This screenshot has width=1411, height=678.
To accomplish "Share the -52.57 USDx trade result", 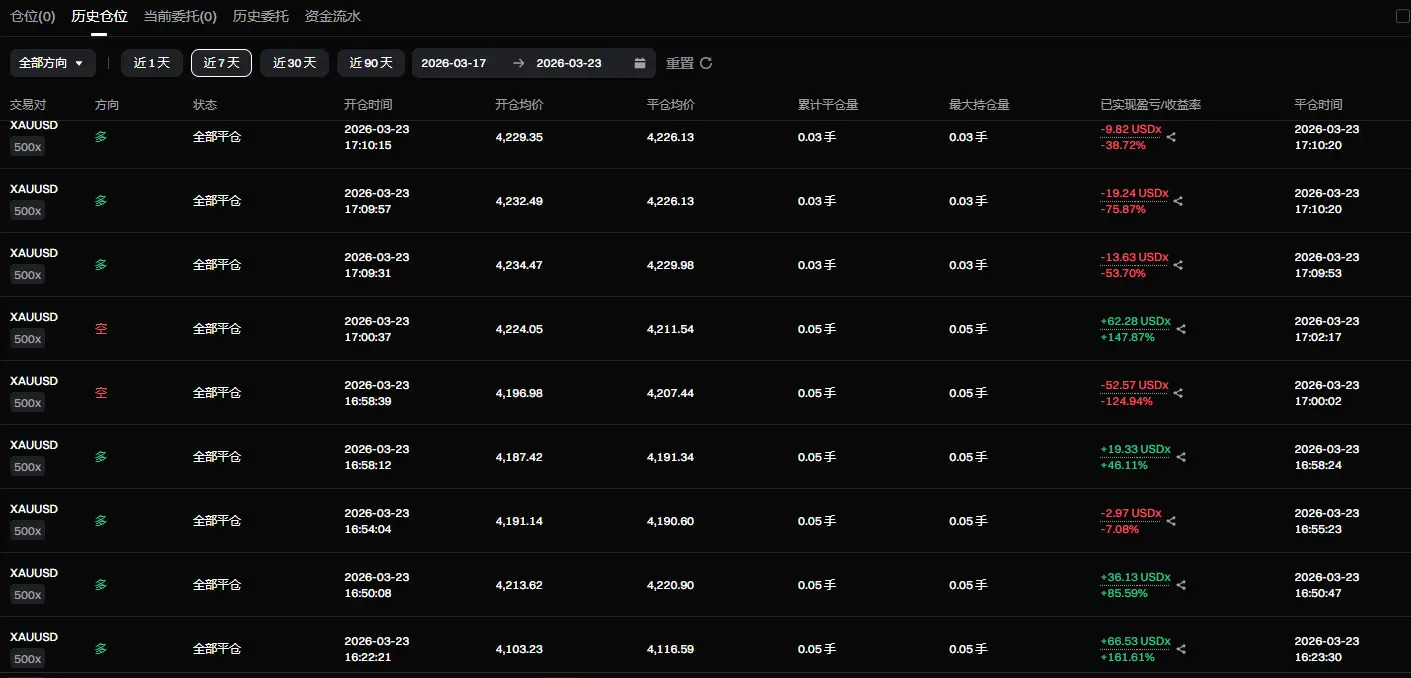I will point(1178,393).
